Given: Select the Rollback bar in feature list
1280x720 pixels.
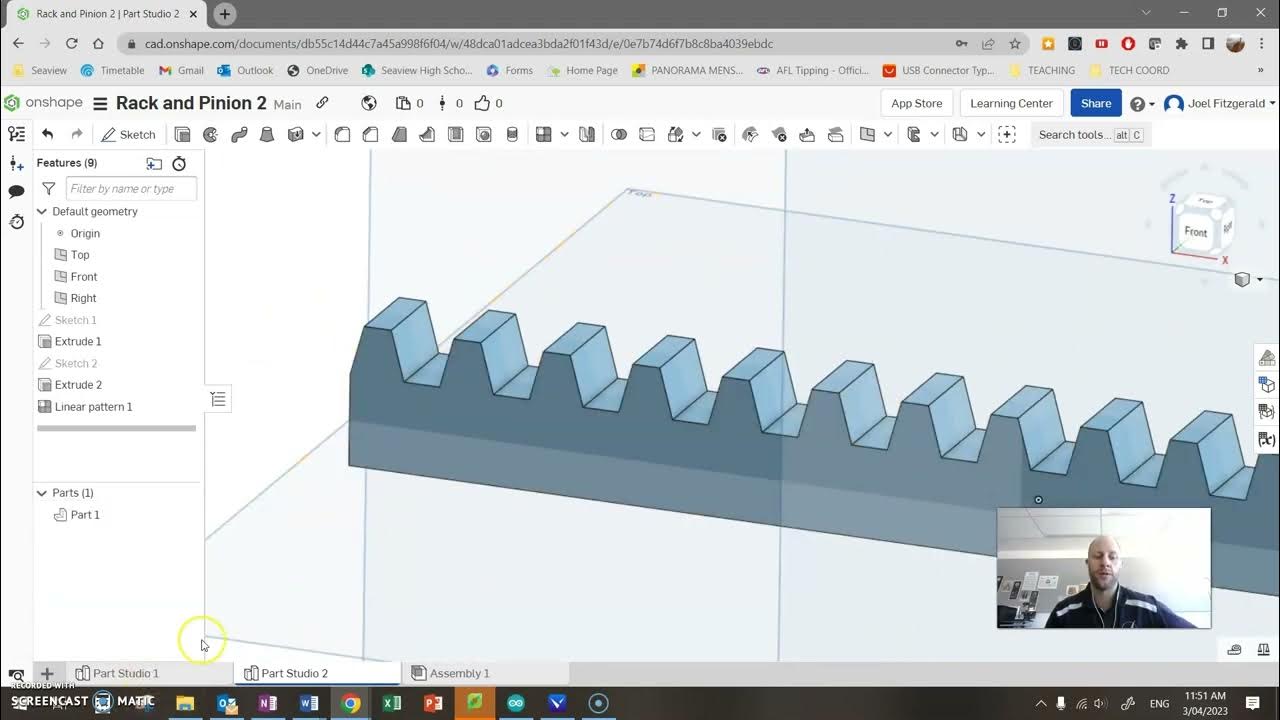Looking at the screenshot, I should coord(116,428).
